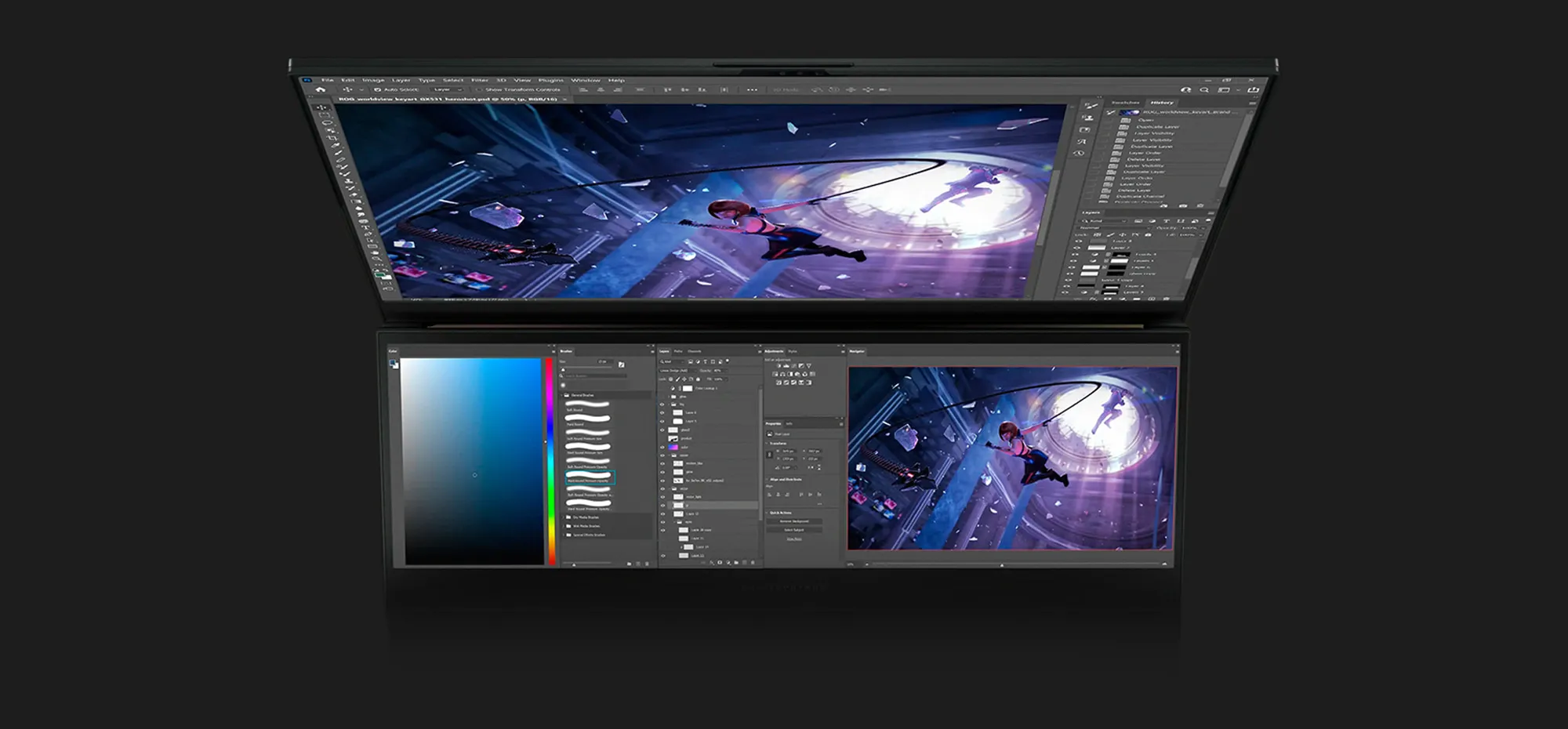Click the three-dots more options icon
Viewport: 1568px width, 729px height.
coord(752,89)
